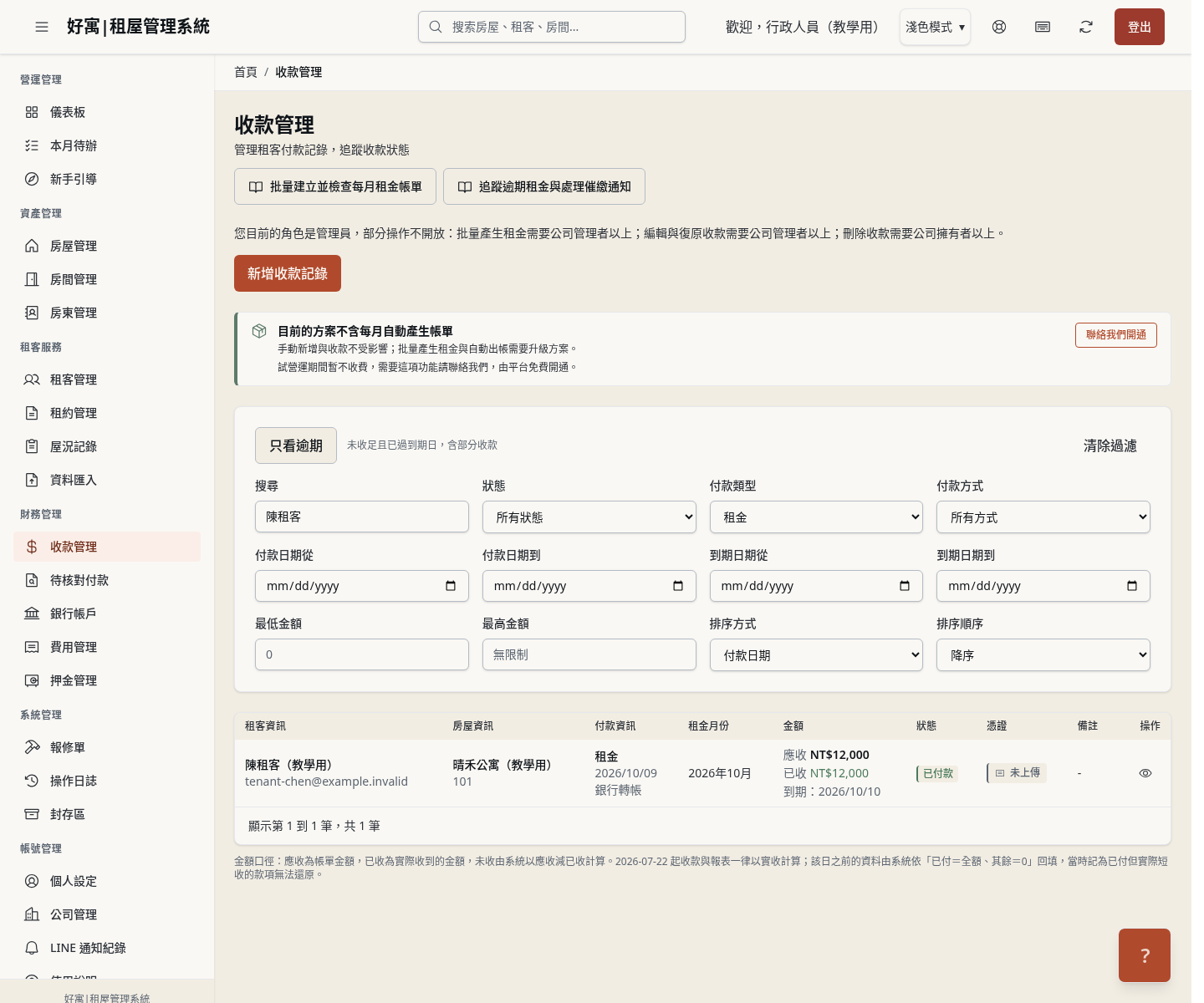Open 儀表板 dashboard icon in sidebar
The image size is (1204, 1003).
click(x=32, y=112)
